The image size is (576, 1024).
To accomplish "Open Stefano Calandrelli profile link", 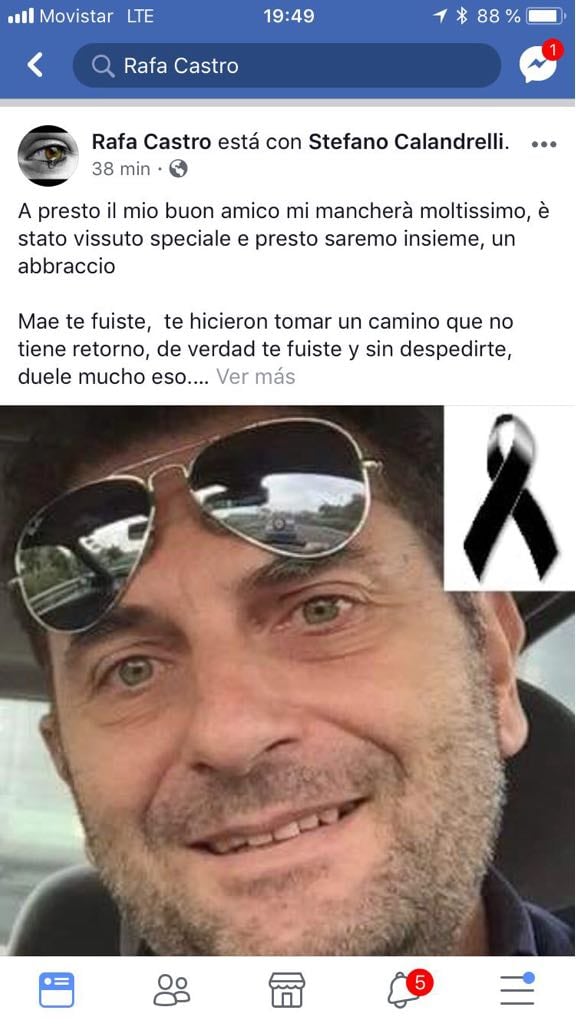I will (x=409, y=142).
